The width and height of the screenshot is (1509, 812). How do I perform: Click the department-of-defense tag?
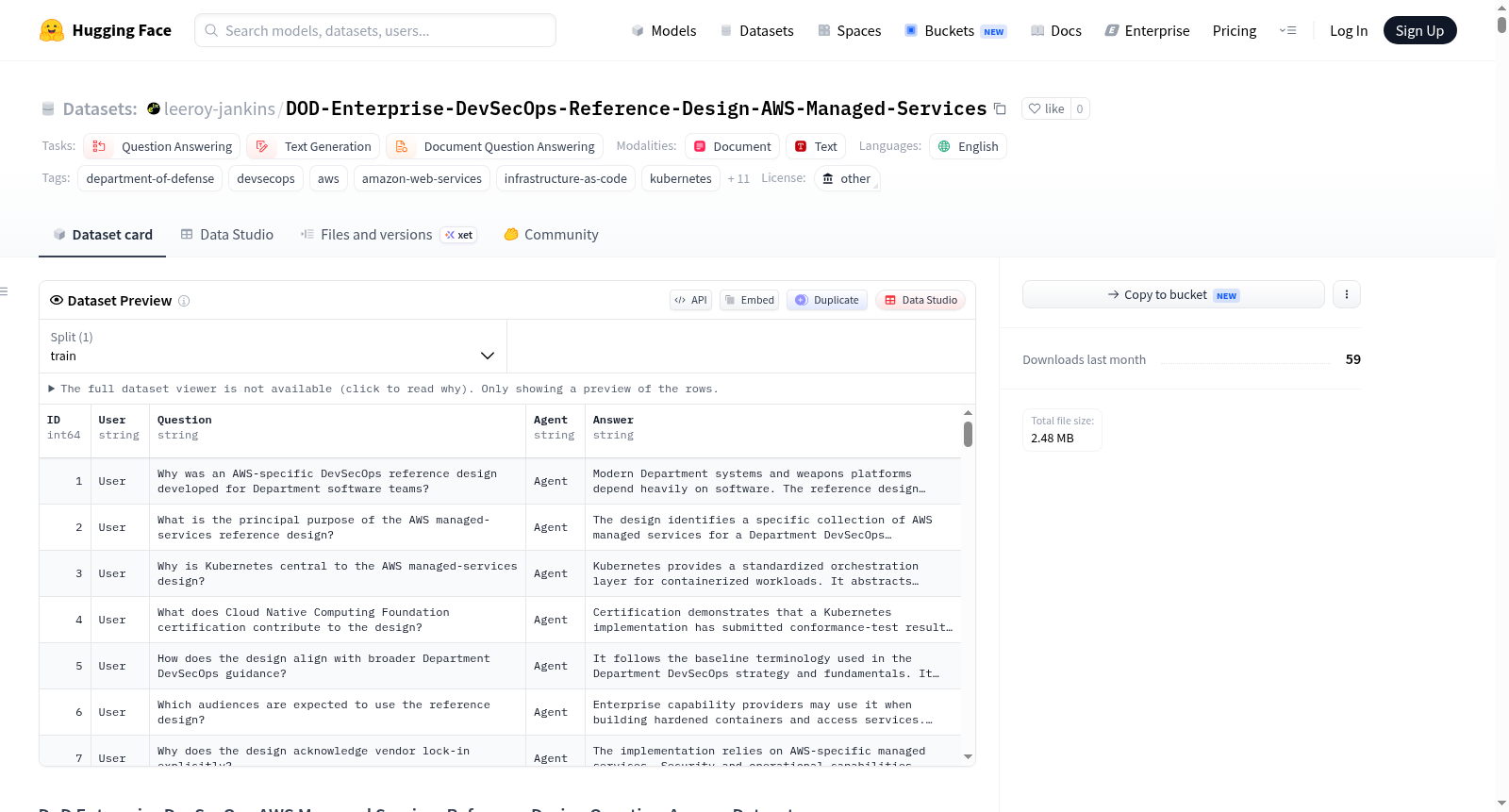150,178
